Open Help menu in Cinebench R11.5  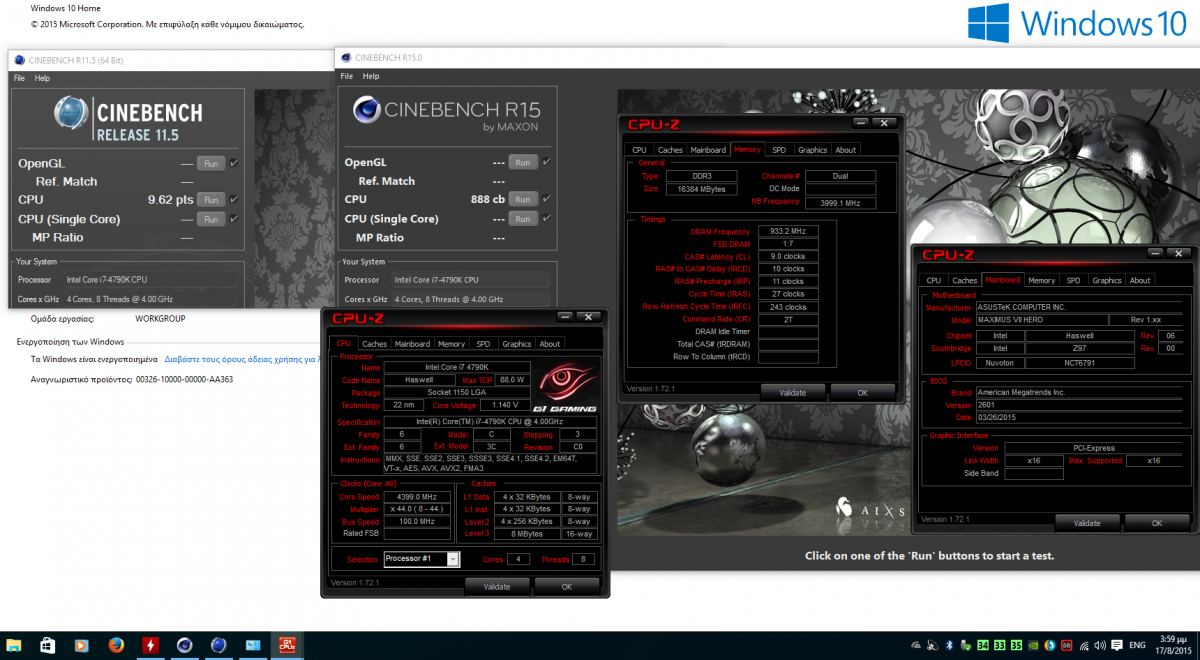[x=42, y=78]
